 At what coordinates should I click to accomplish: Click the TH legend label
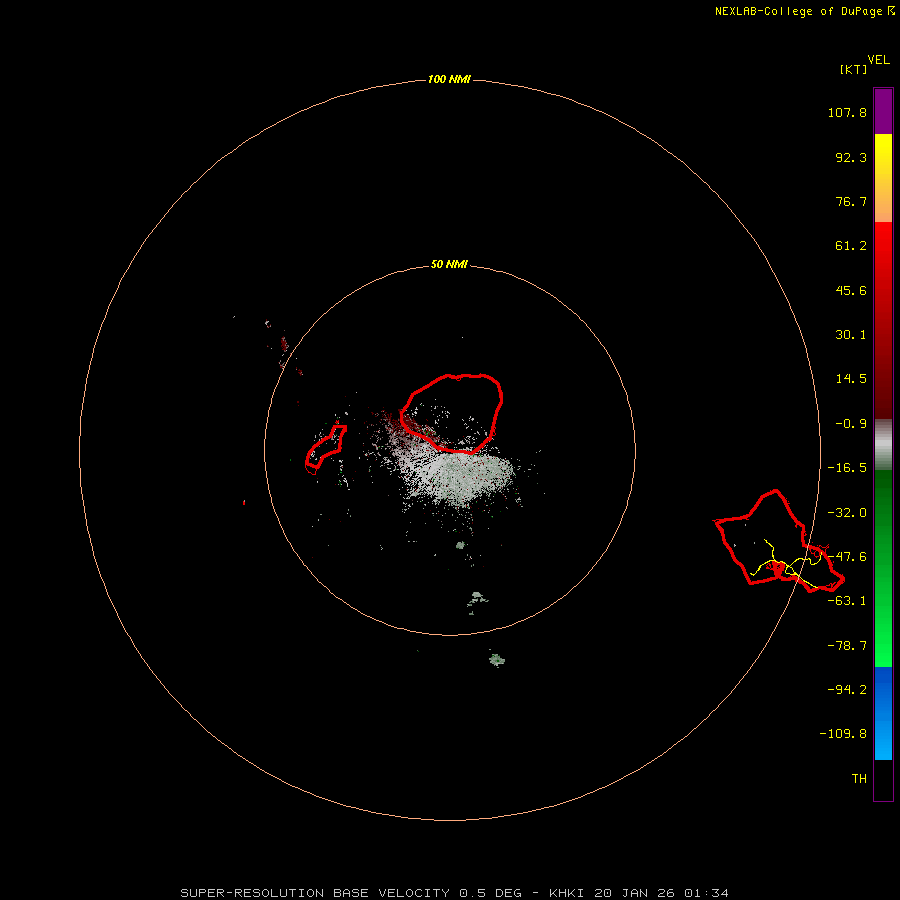pos(859,779)
